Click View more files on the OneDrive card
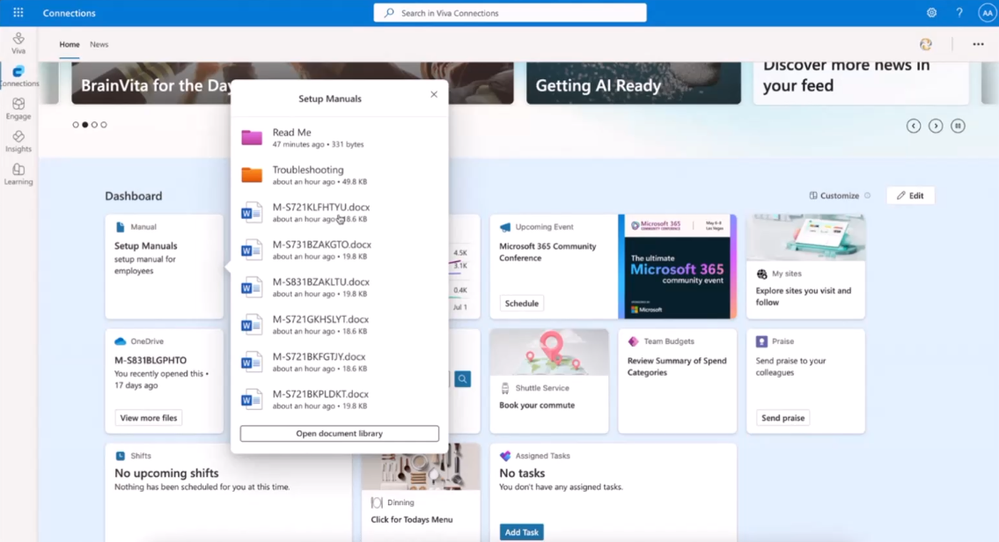This screenshot has width=999, height=542. 148,418
